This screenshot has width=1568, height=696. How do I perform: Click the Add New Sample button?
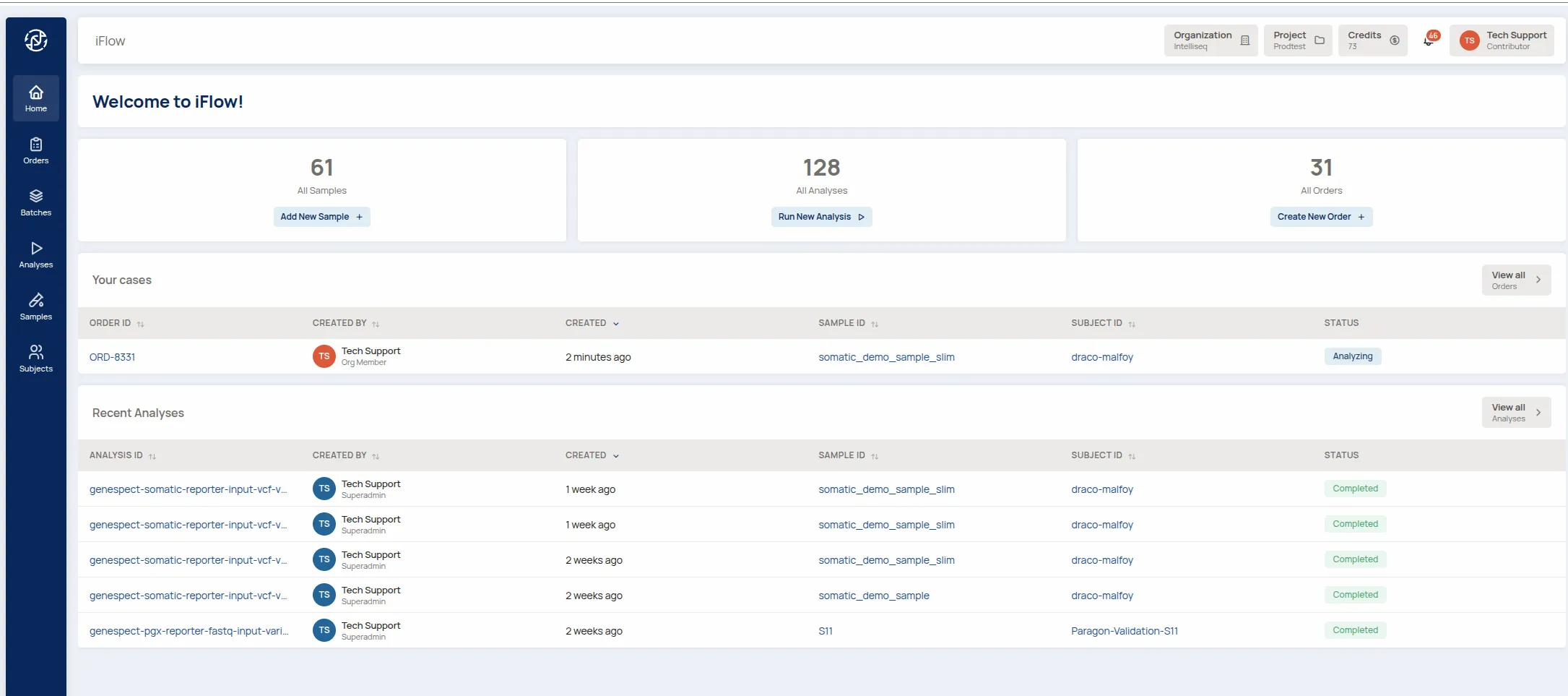321,217
